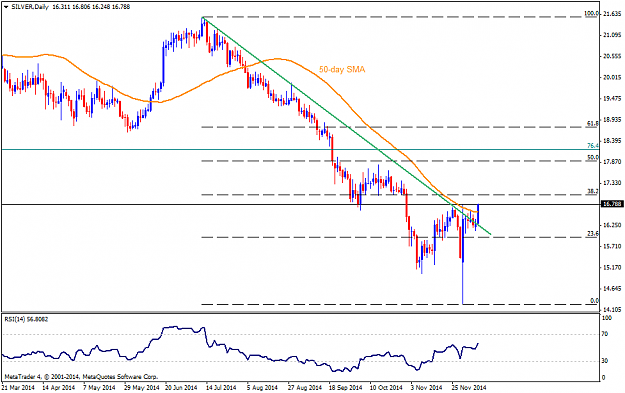
Task: Click date label 27 Aug 2014
Action: pyautogui.click(x=305, y=387)
